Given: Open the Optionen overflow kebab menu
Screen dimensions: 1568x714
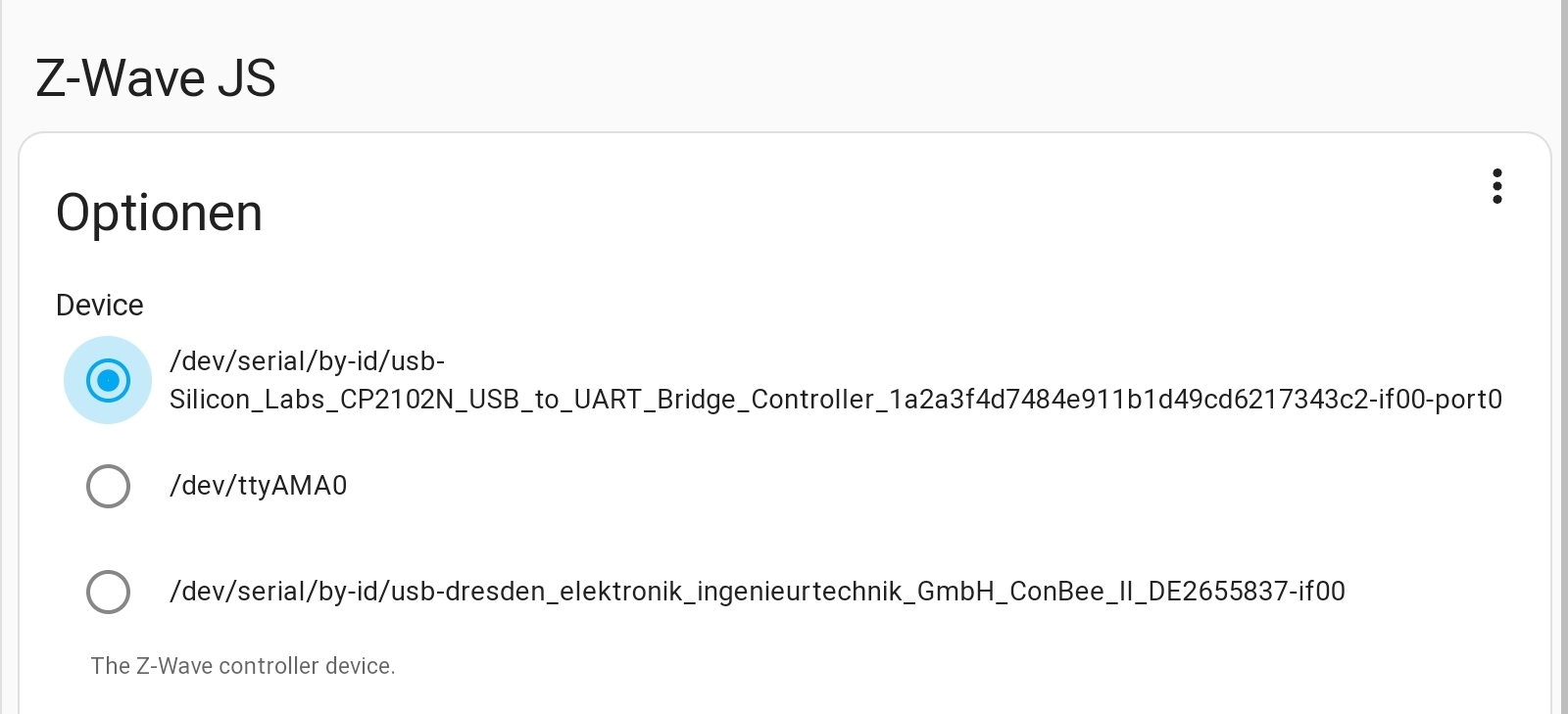Looking at the screenshot, I should pos(1497,188).
